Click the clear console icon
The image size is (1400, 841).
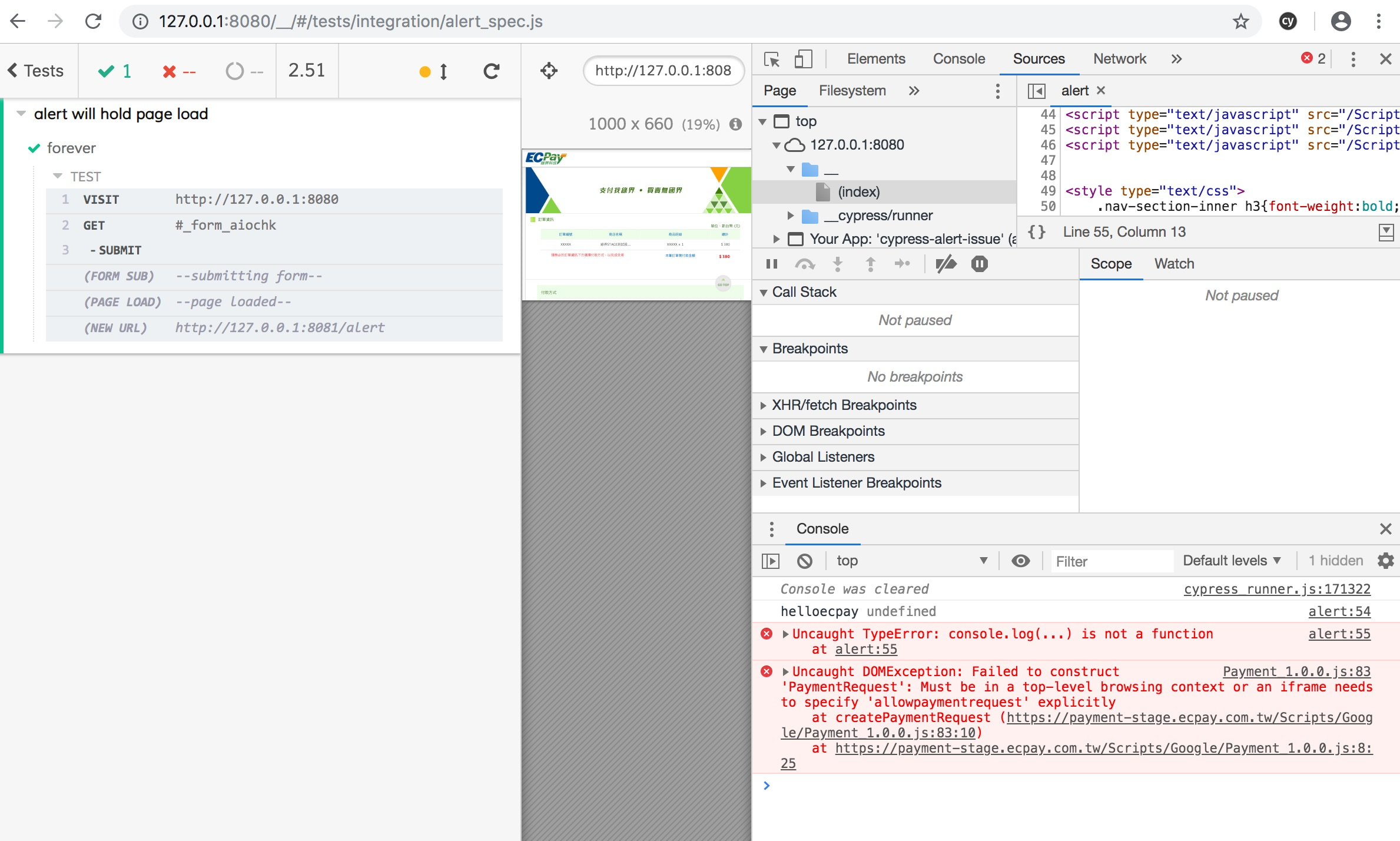[805, 561]
